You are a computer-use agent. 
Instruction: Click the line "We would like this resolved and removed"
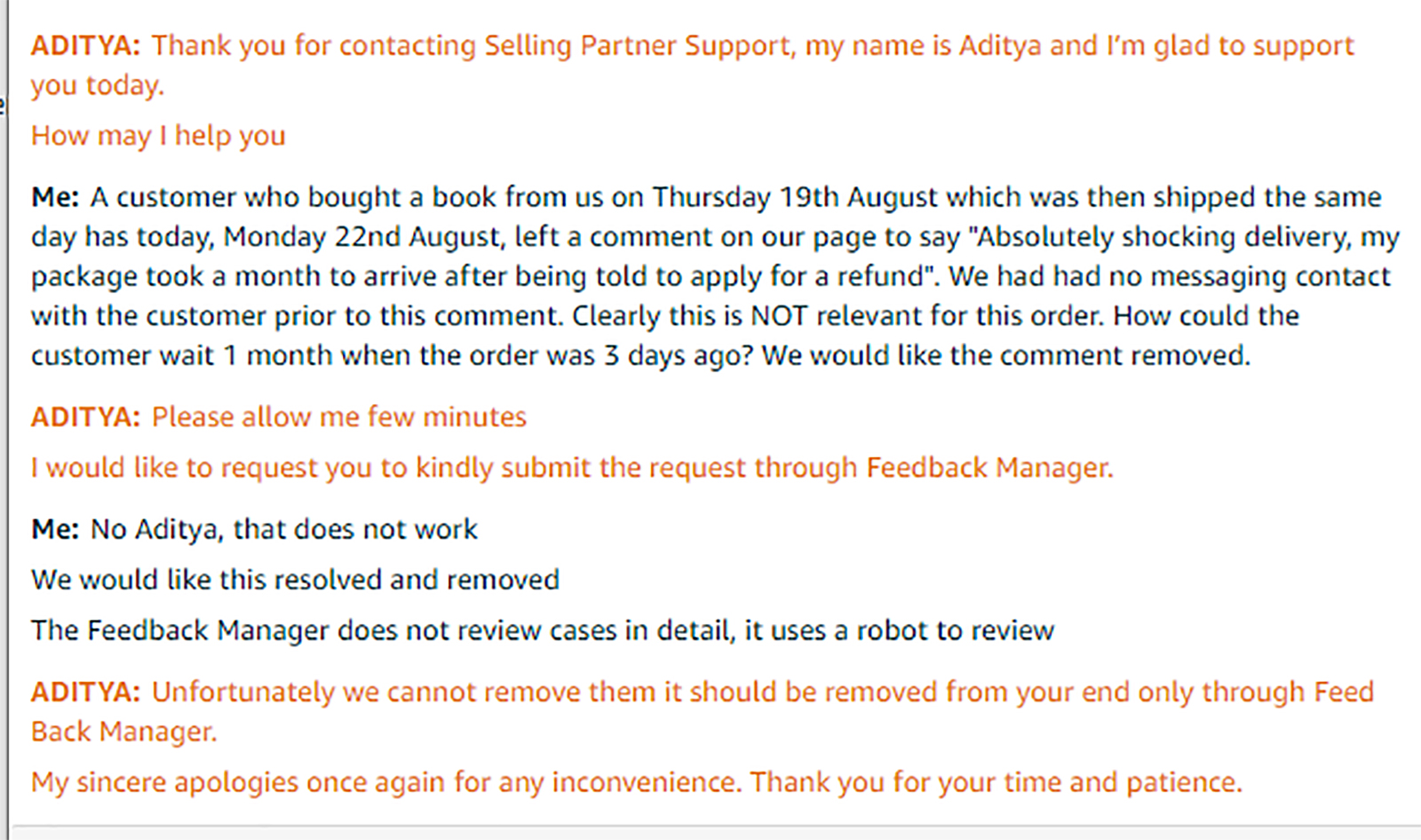tap(295, 580)
